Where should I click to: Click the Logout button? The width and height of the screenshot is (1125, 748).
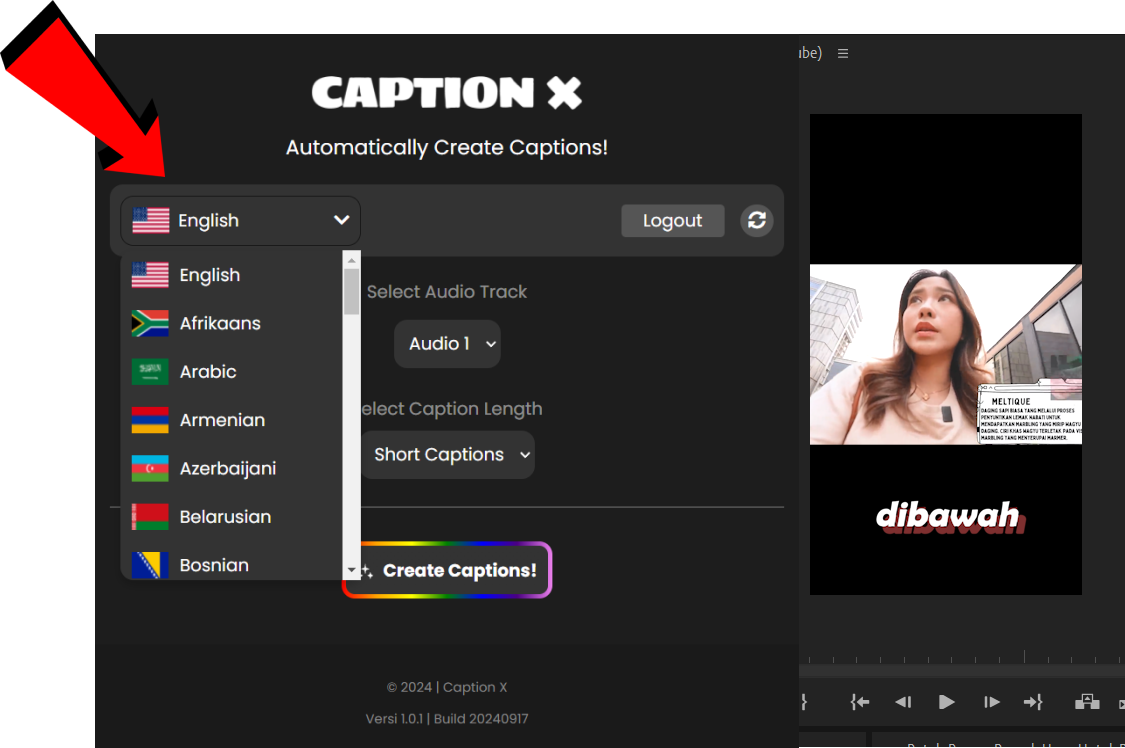(x=672, y=221)
